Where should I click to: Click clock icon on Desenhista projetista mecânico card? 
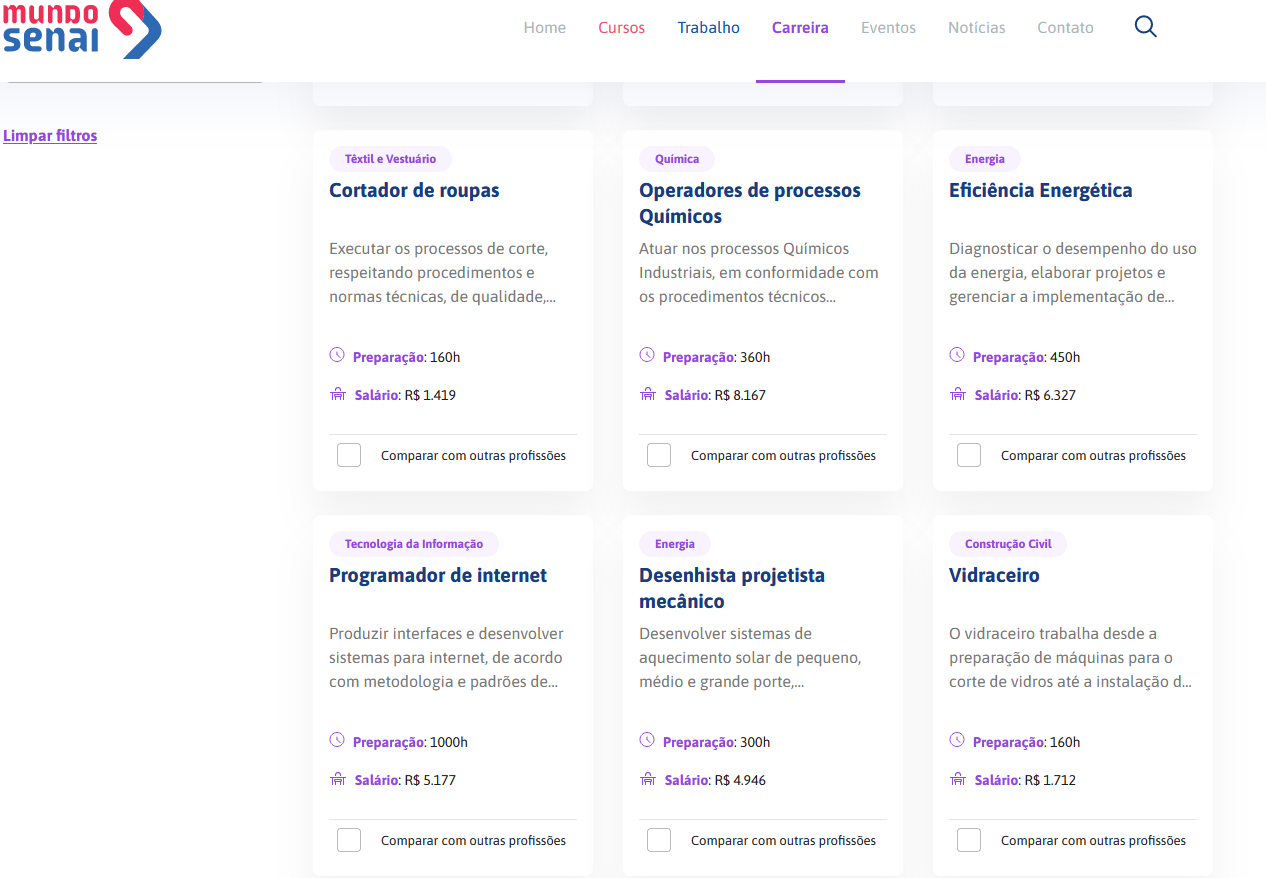(x=647, y=740)
